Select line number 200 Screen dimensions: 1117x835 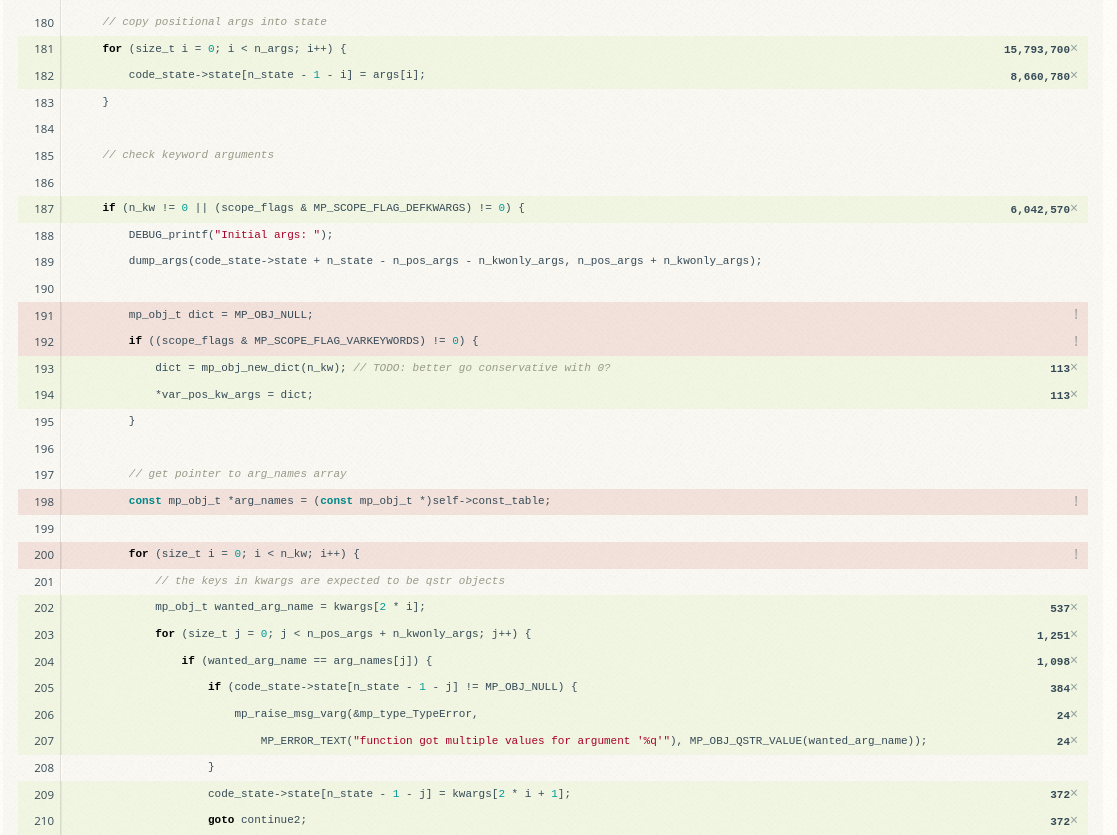(x=44, y=555)
